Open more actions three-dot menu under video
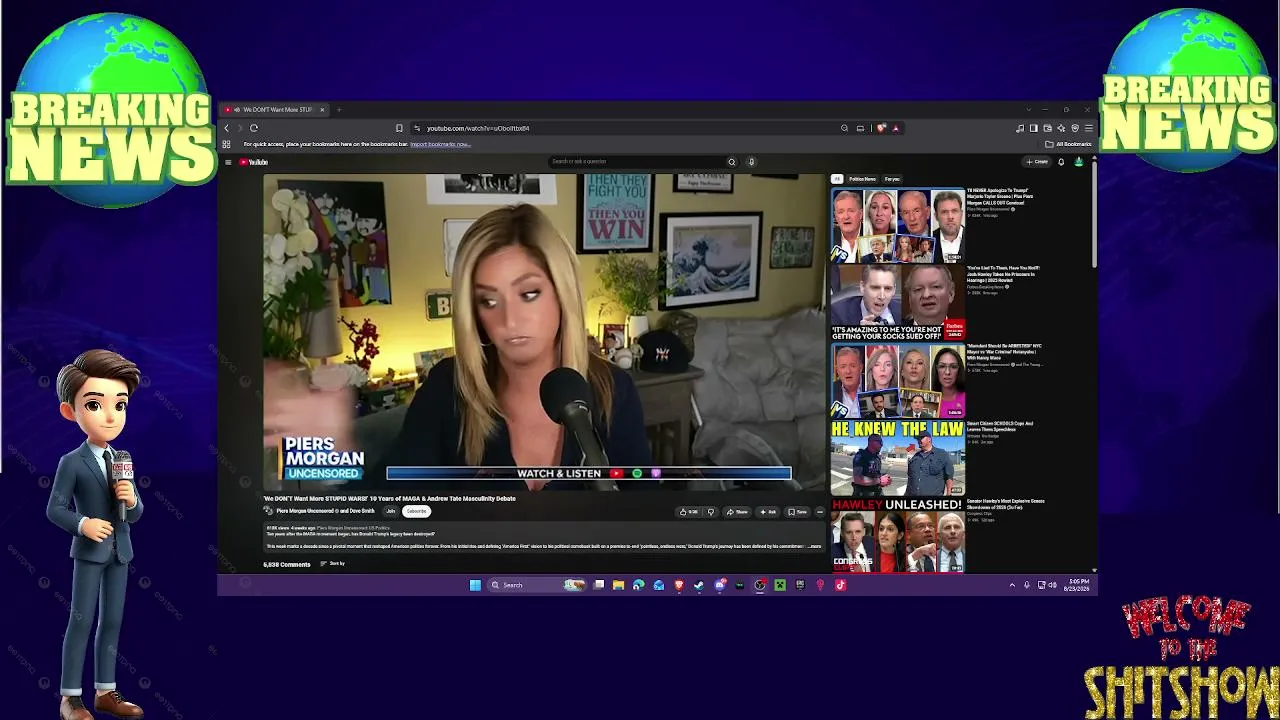The width and height of the screenshot is (1280, 720). point(820,512)
